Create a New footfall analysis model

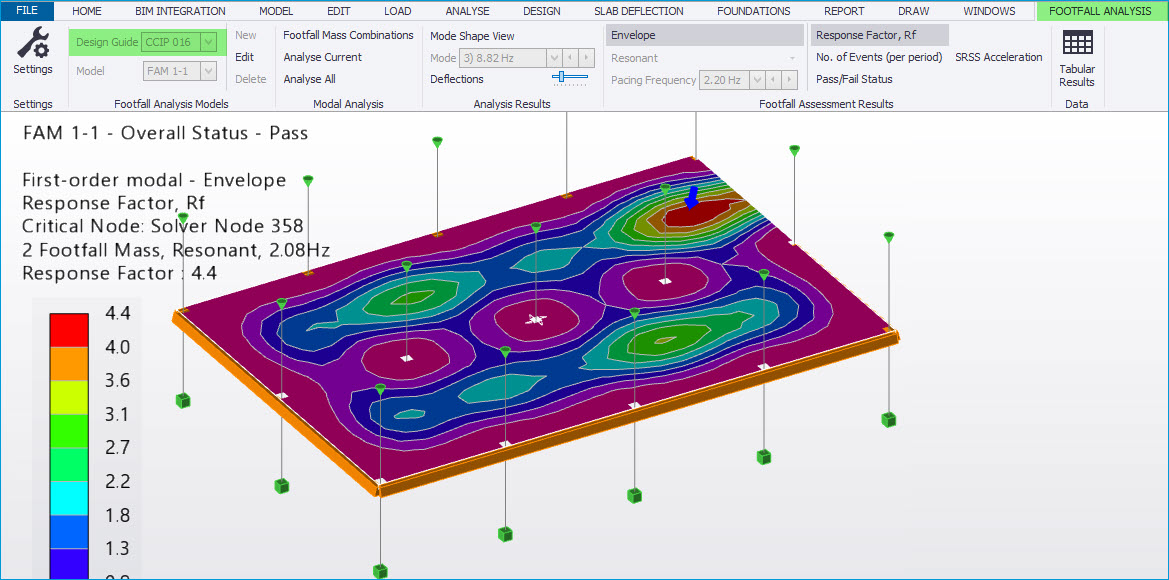coord(245,34)
